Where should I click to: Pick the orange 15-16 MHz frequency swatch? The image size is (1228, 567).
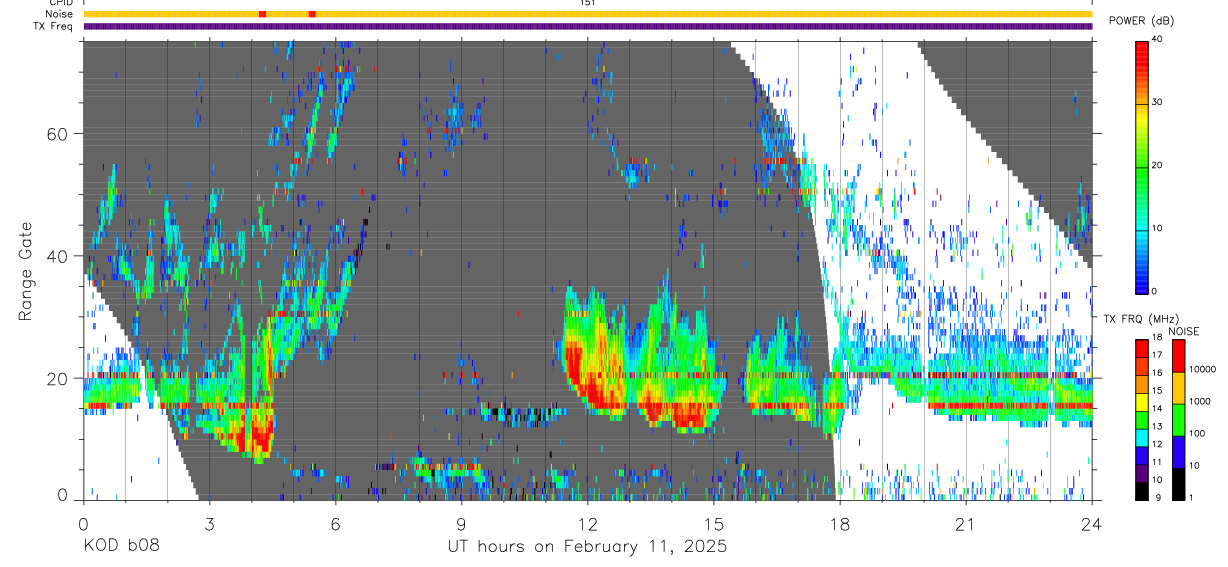(x=1143, y=383)
